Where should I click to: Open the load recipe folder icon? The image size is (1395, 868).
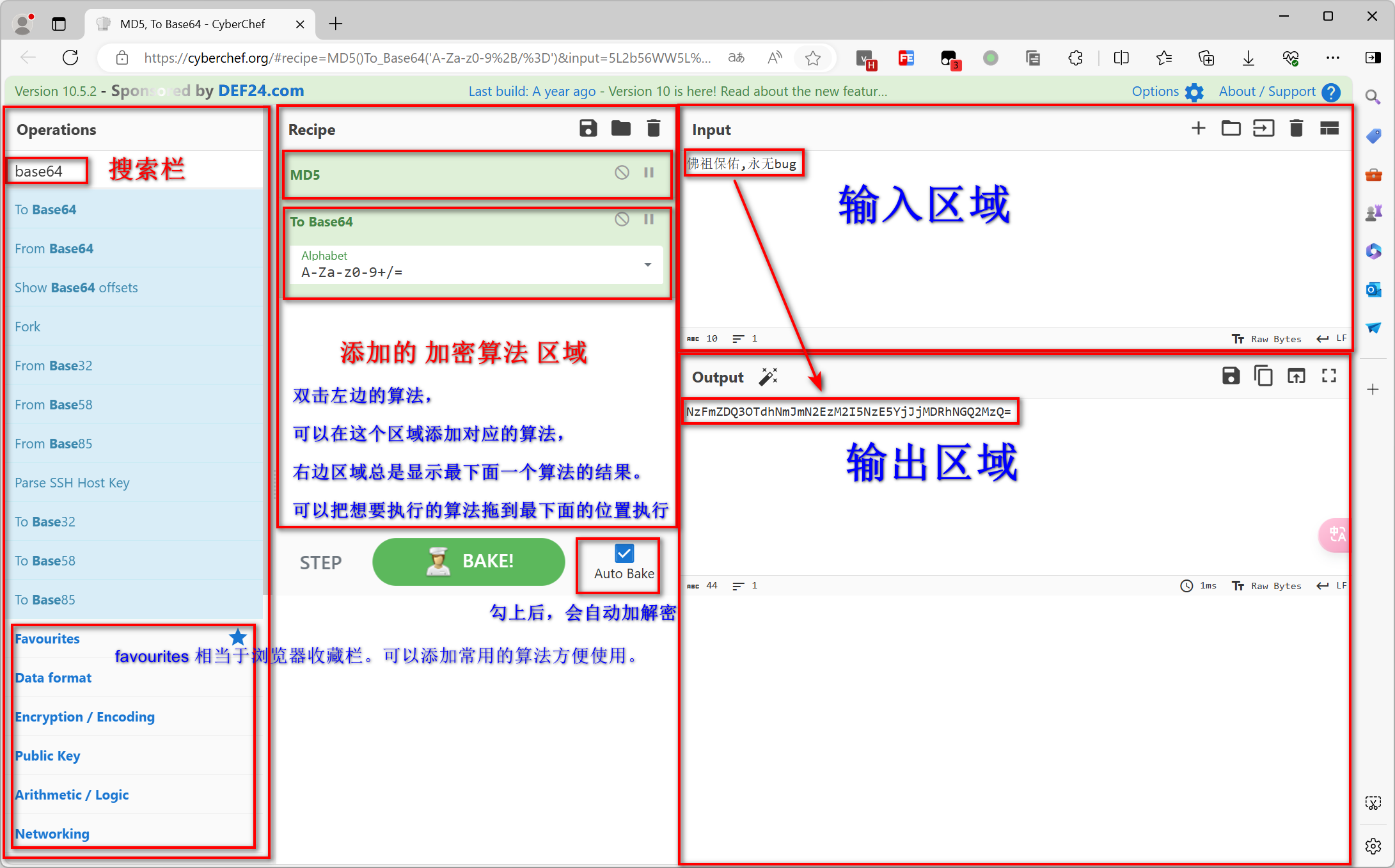click(x=620, y=128)
